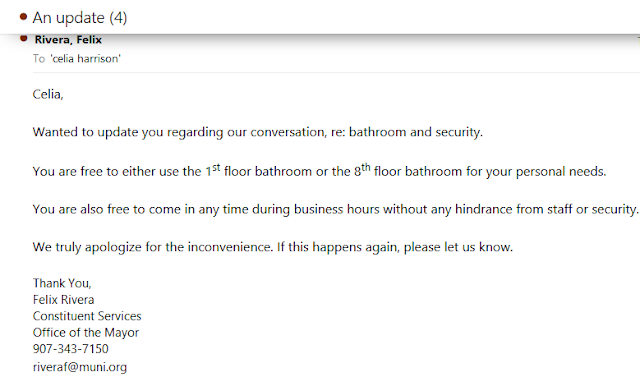Click the greeting 'Celia,'
Viewport: 640px width, 377px height.
(x=48, y=94)
